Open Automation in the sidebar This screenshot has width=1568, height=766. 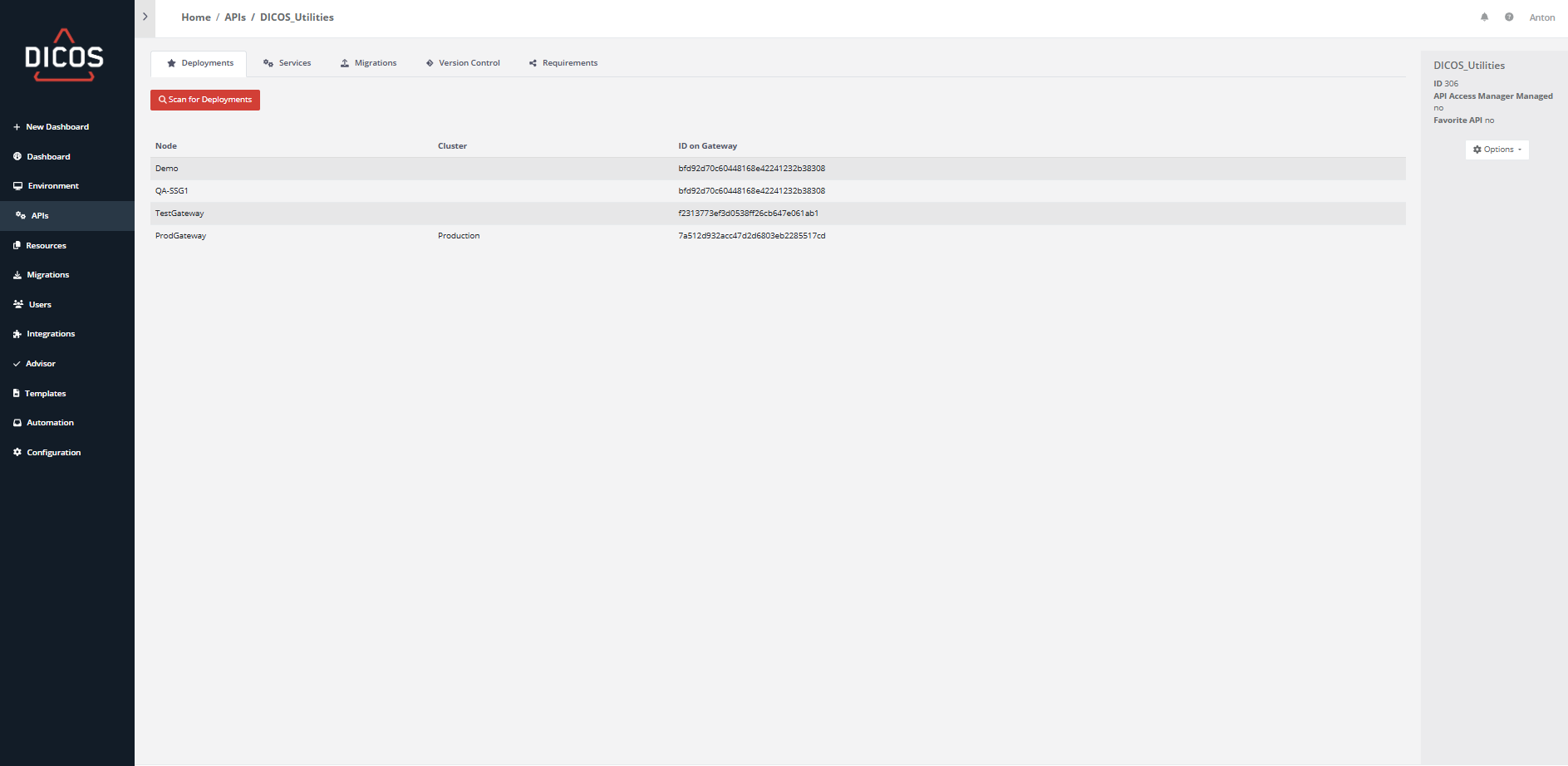[x=50, y=423]
